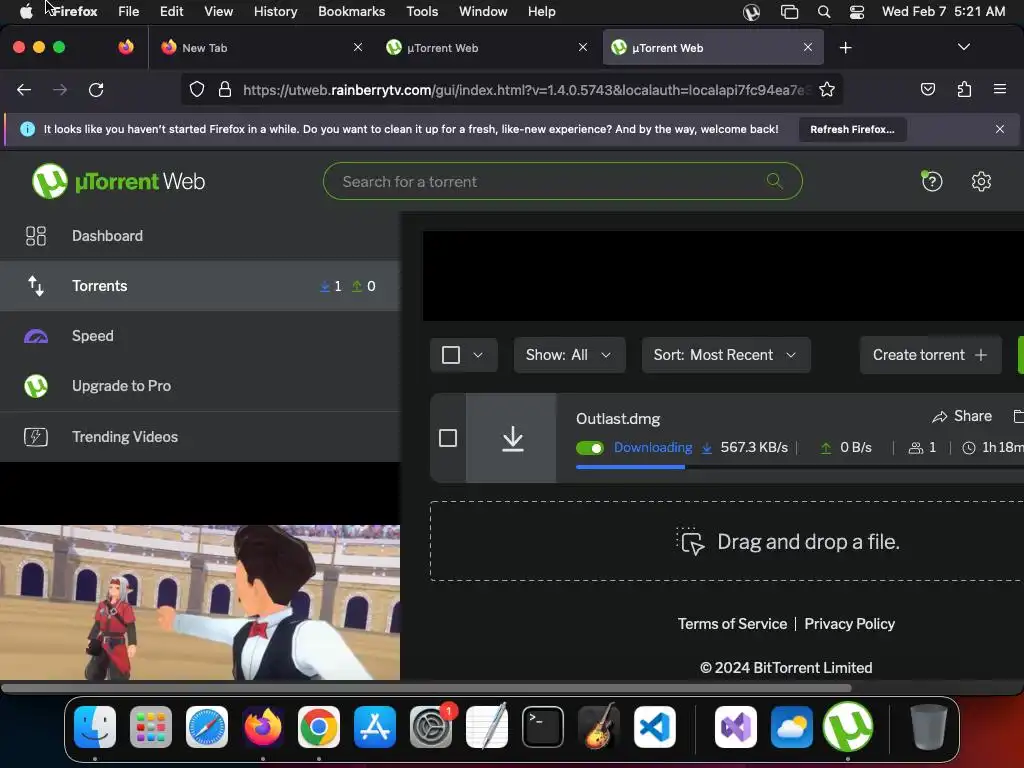Bookmark this page with the star icon
1024x768 pixels.
coord(827,89)
